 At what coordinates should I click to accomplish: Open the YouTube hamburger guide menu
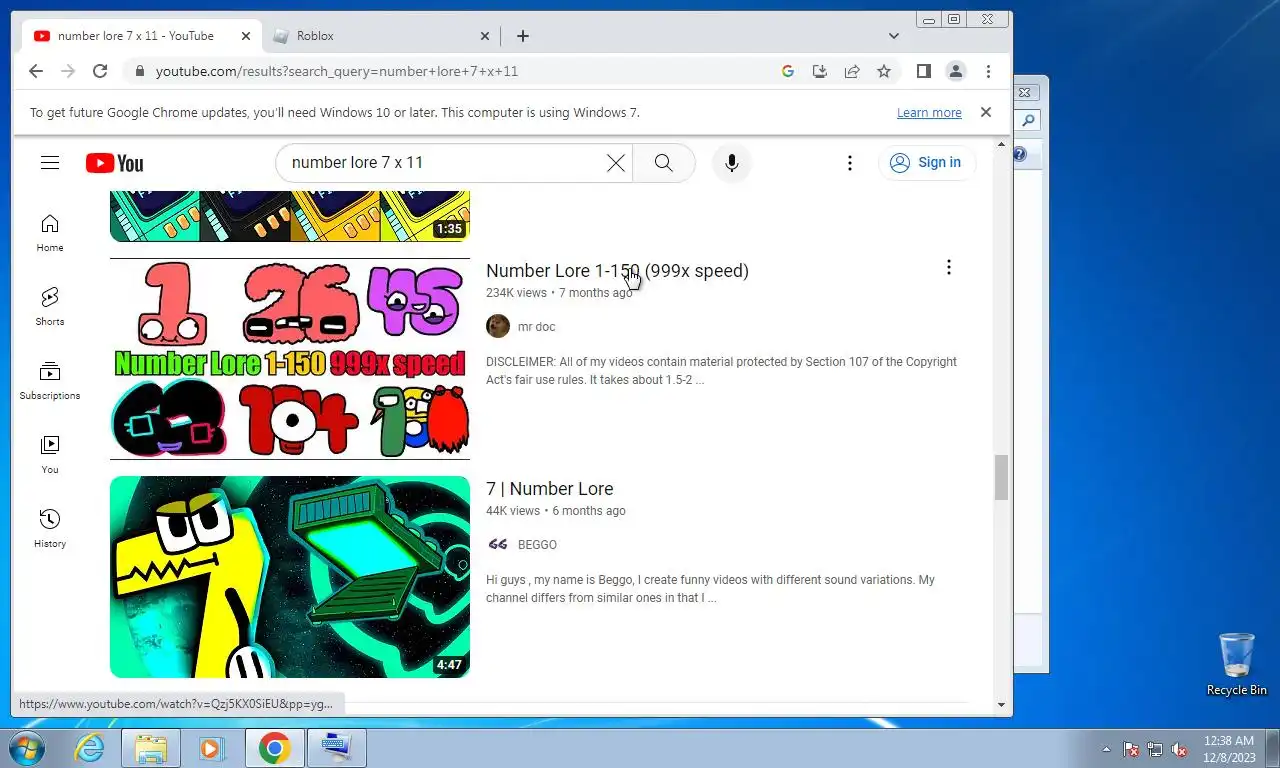click(50, 163)
